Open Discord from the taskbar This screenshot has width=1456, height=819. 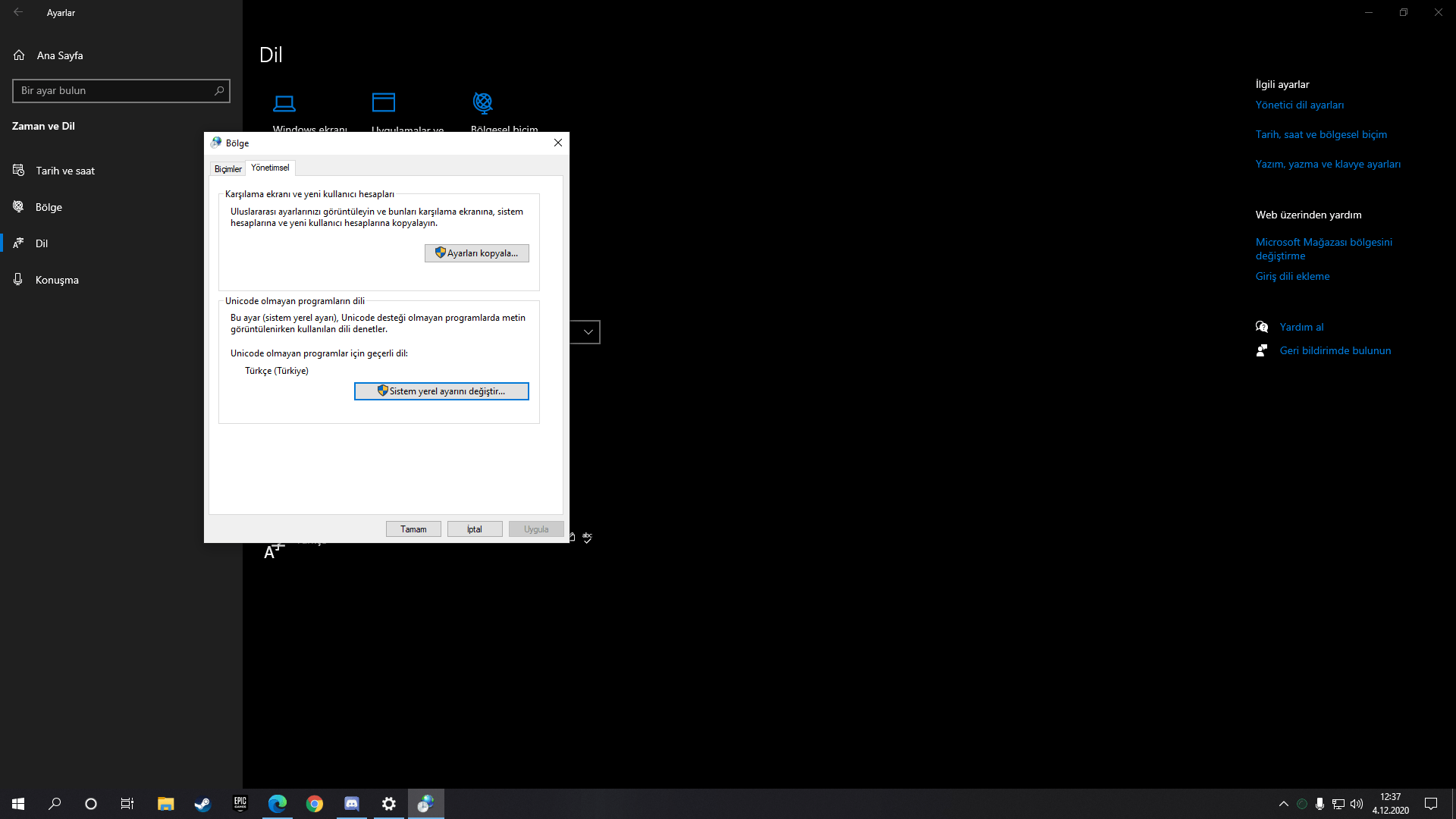[352, 804]
